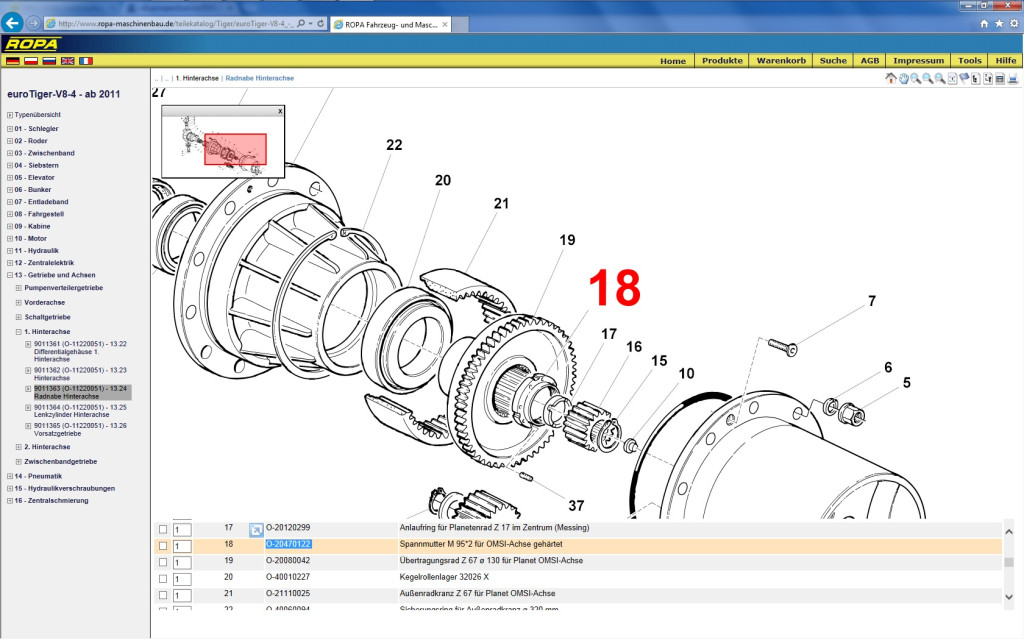Expand the 14 - Pneumatik tree node

click(x=10, y=477)
